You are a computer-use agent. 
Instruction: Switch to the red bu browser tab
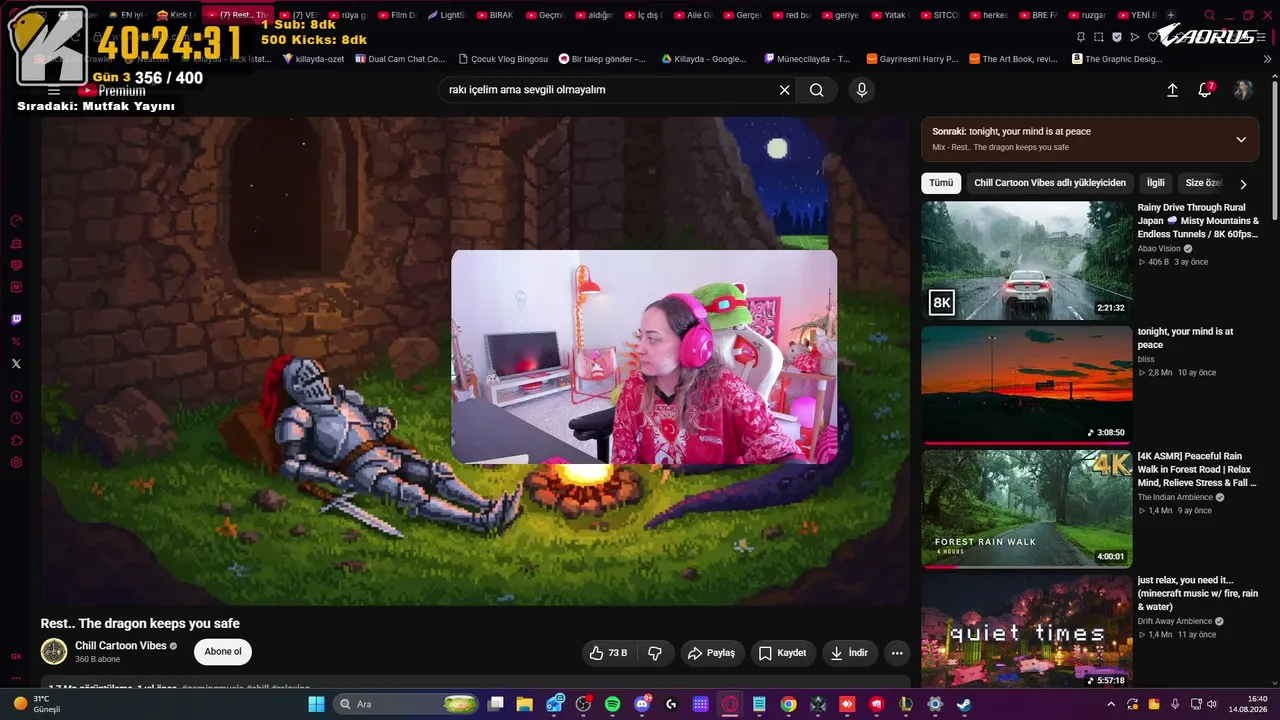(x=792, y=15)
